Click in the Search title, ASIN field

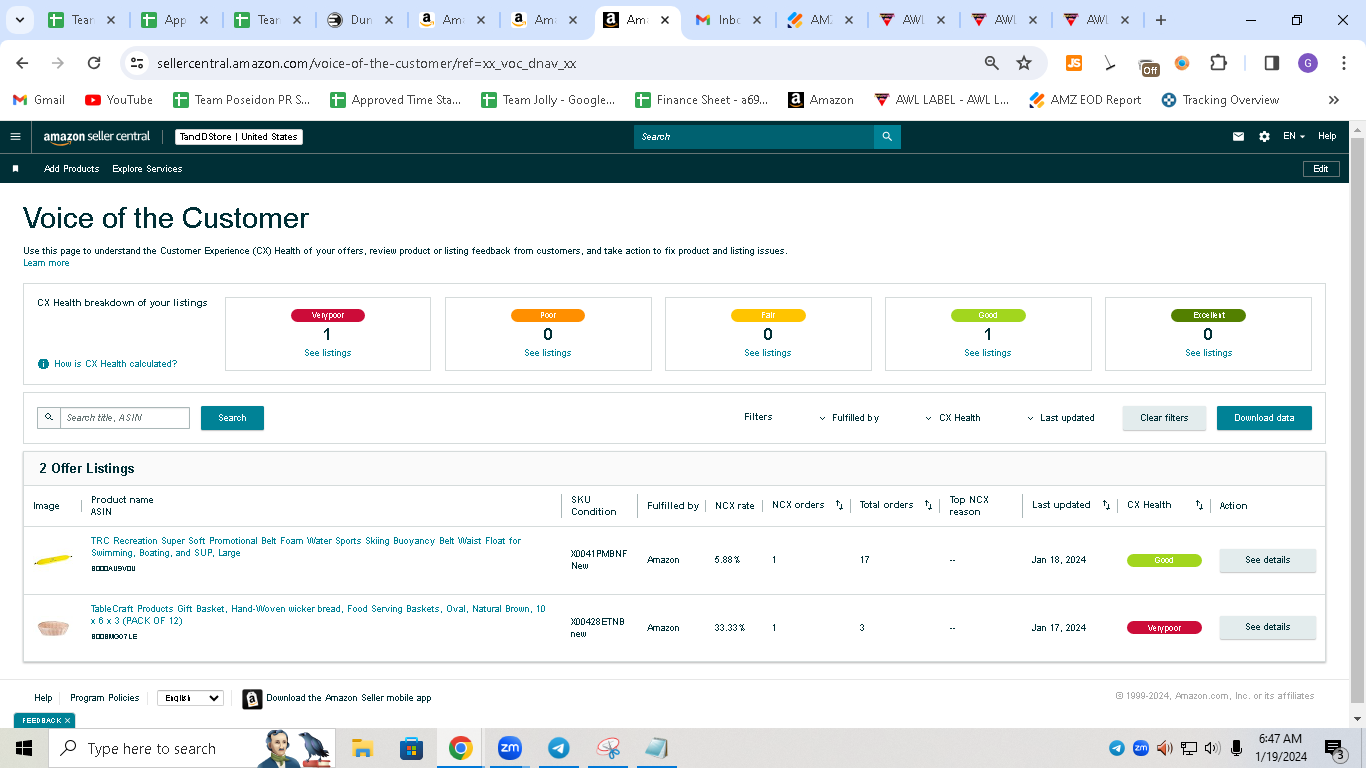[x=125, y=418]
